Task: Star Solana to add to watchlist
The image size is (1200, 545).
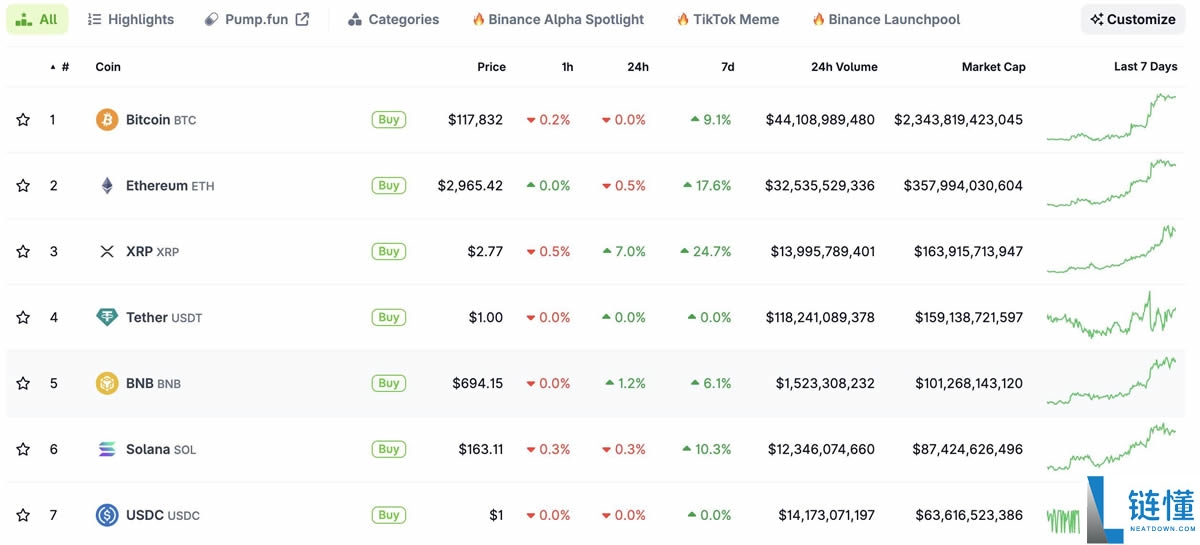Action: click(23, 450)
